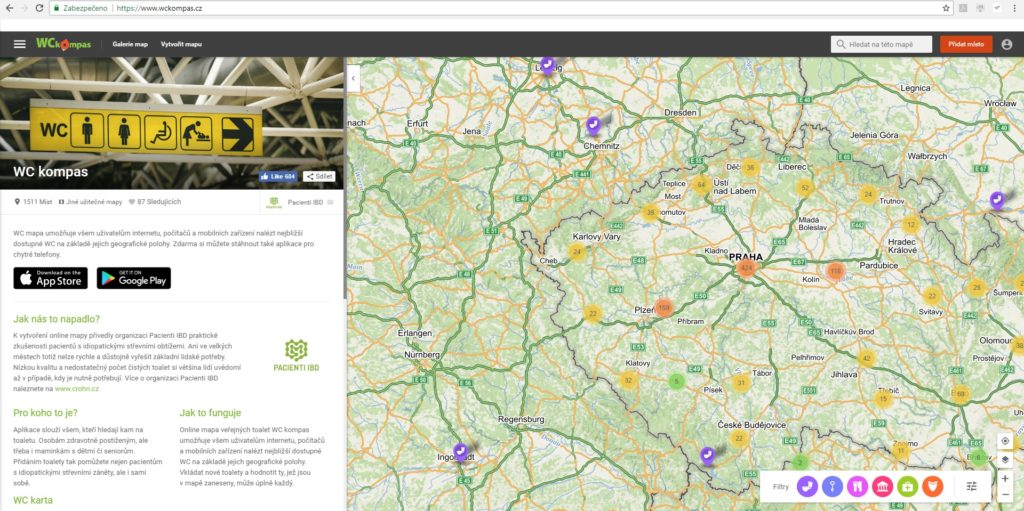The width and height of the screenshot is (1024, 511).
Task: Click the 'WC karta' heading
Action: coord(33,501)
